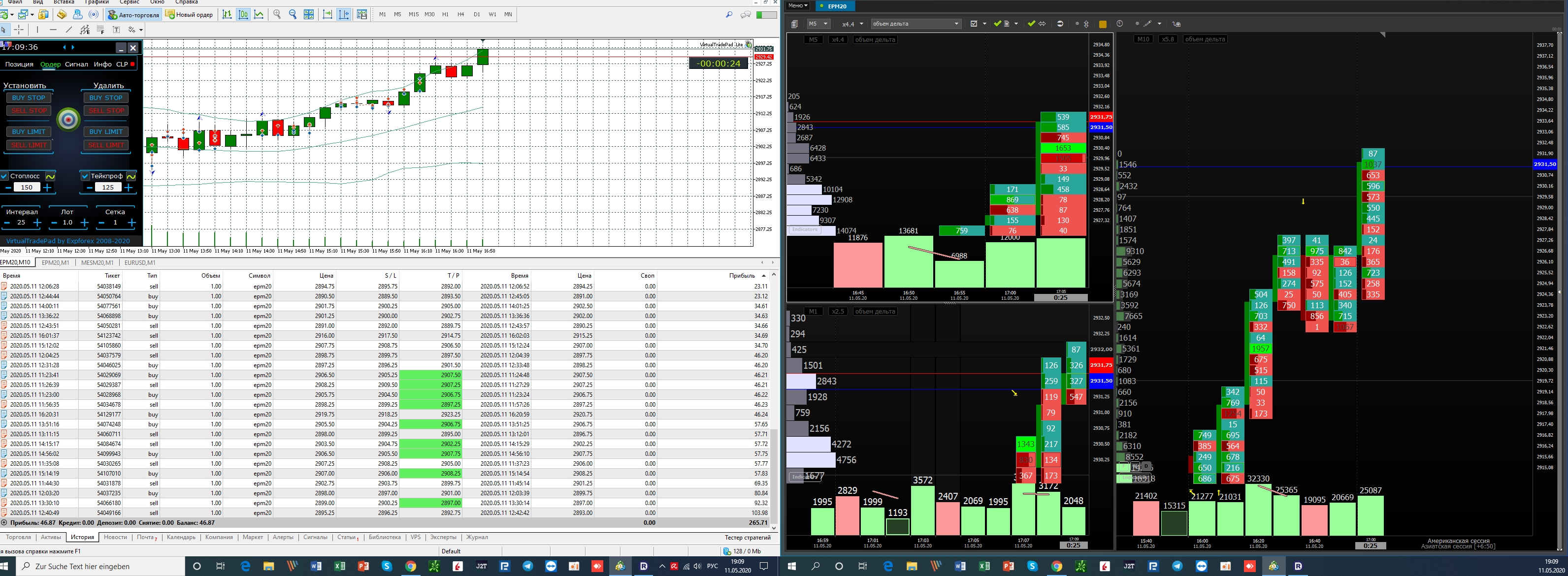The width and height of the screenshot is (1568, 576).
Task: Open the Меню dropdown
Action: (x=797, y=5)
